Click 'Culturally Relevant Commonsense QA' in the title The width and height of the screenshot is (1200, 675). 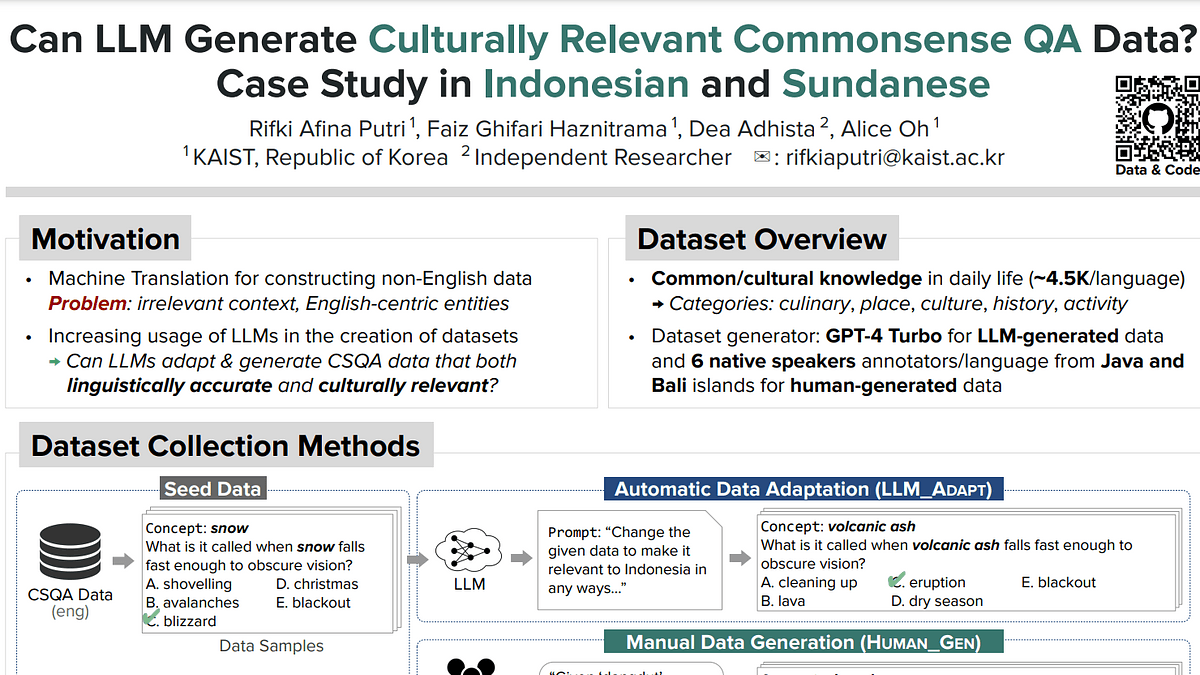pyautogui.click(x=724, y=38)
